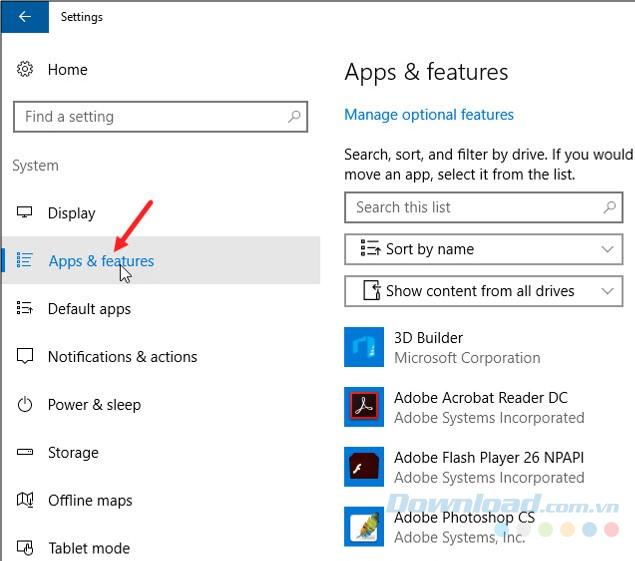Open Default apps settings
The image size is (635, 561).
(x=89, y=309)
